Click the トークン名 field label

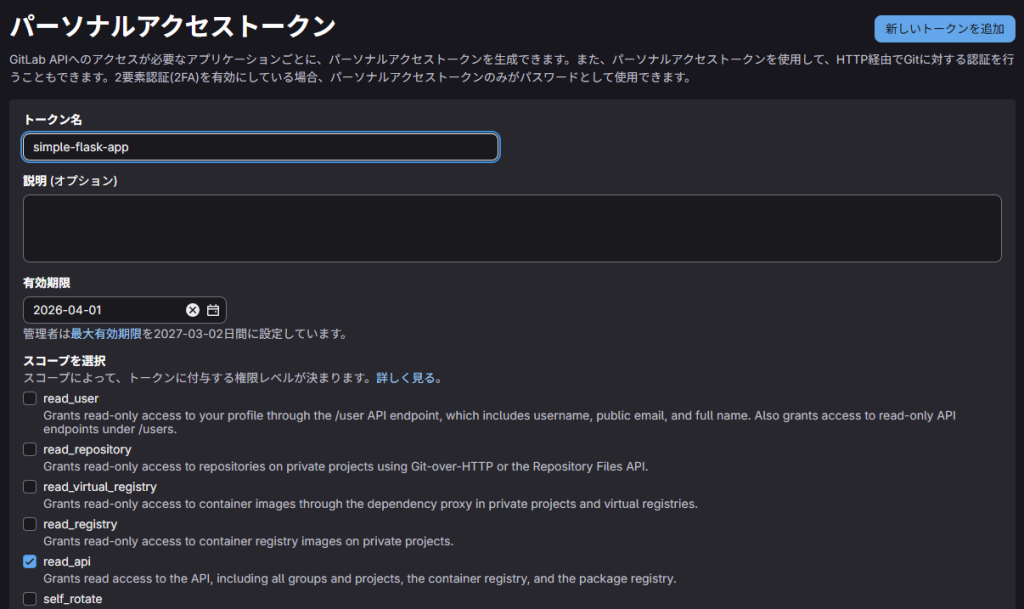(53, 119)
